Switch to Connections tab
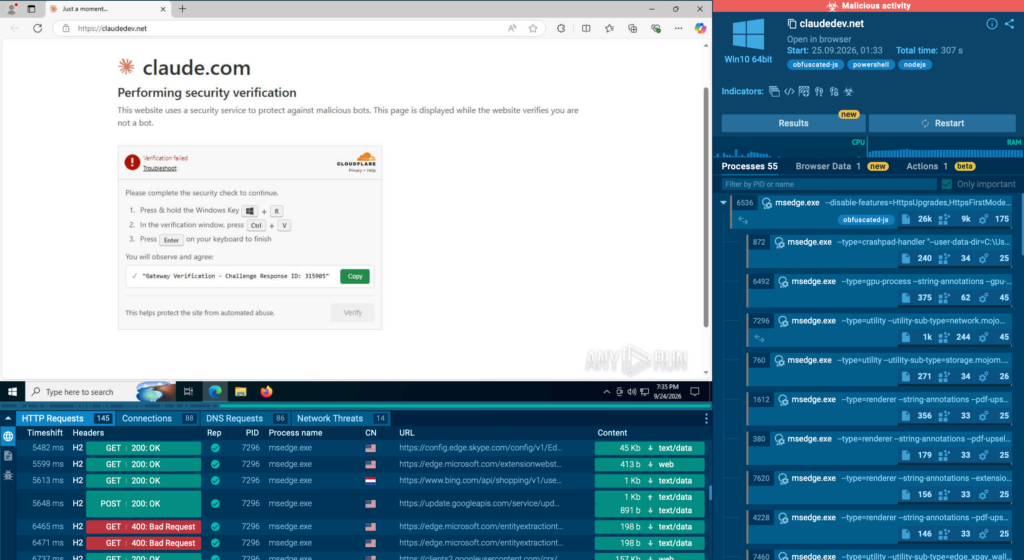The height and width of the screenshot is (560, 1024). tap(158, 418)
